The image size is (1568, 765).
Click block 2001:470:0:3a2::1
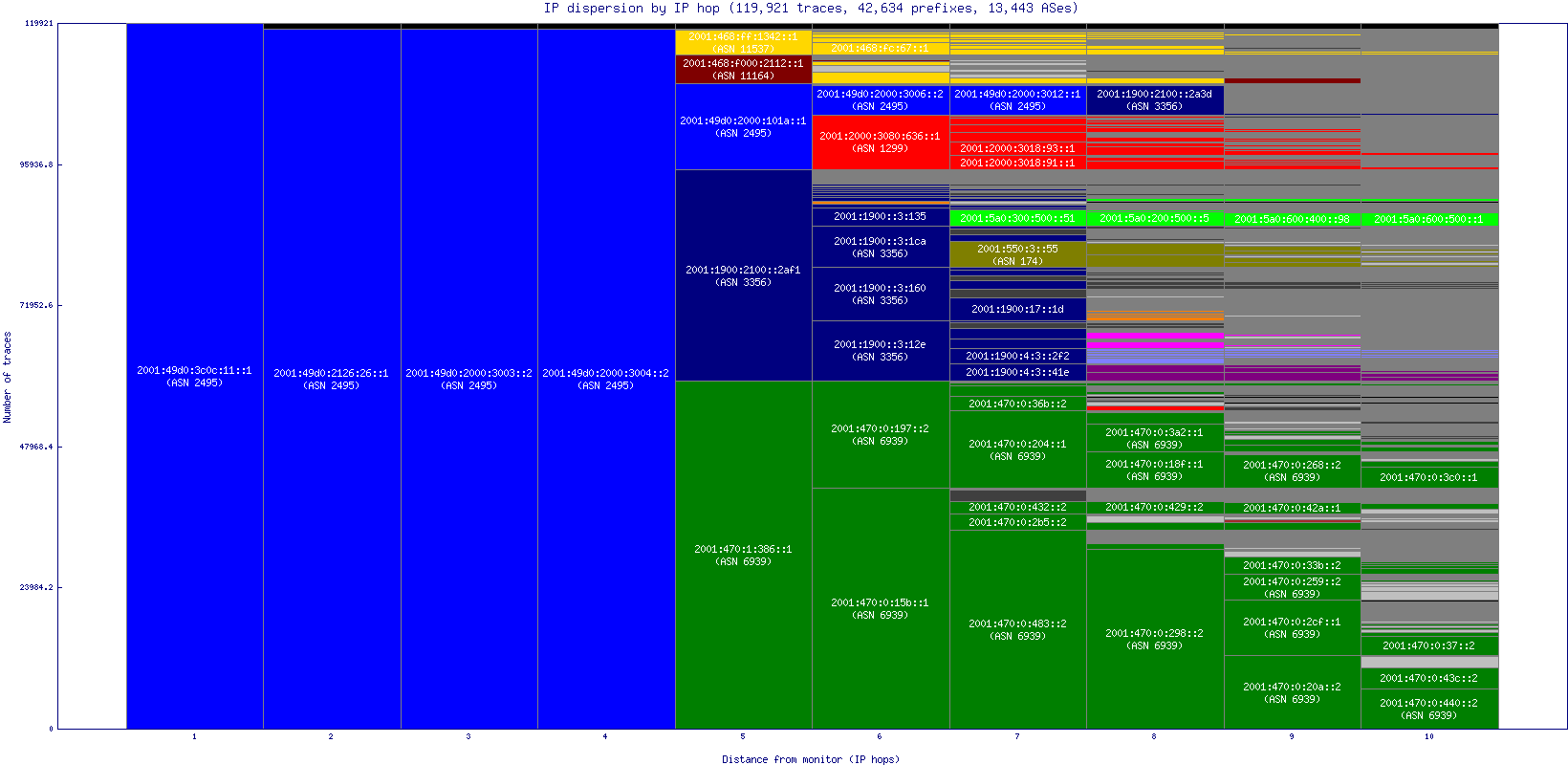1155,438
